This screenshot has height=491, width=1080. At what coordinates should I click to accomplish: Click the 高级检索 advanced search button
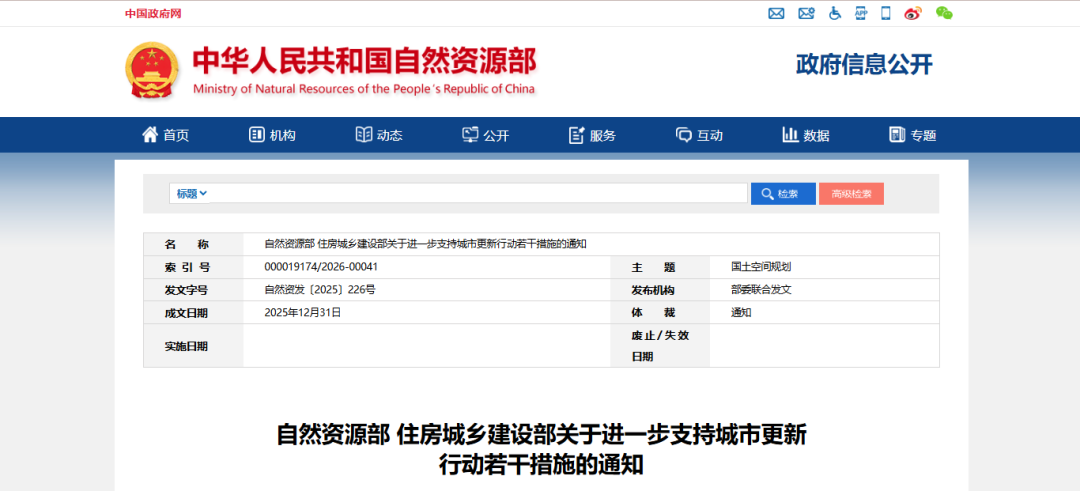tap(851, 194)
